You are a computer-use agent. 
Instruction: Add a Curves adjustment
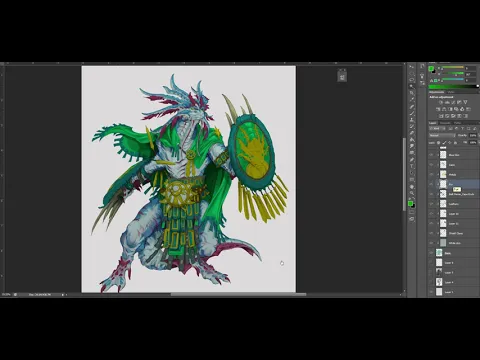tap(453, 102)
